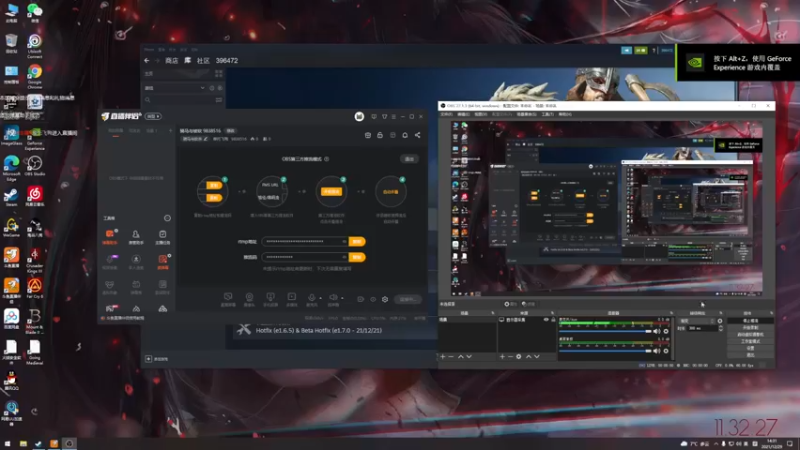Copy rtmp address with orange button
Image resolution: width=800 pixels, height=450 pixels.
(357, 241)
